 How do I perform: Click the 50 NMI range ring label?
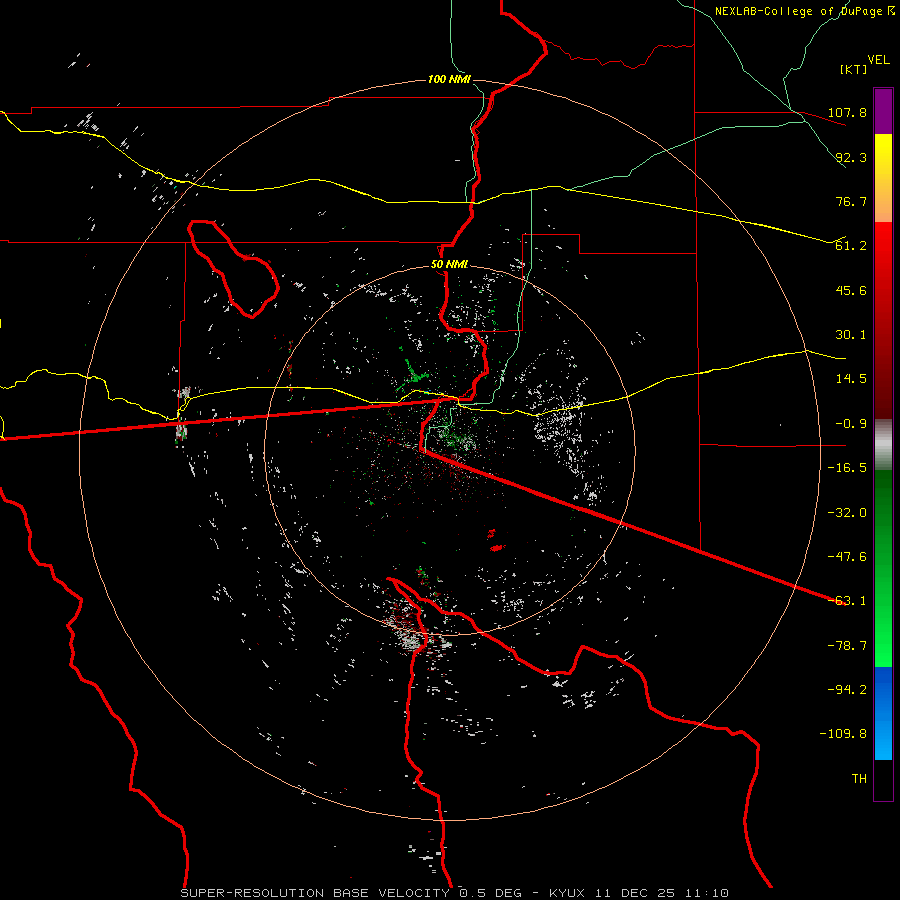click(x=449, y=264)
